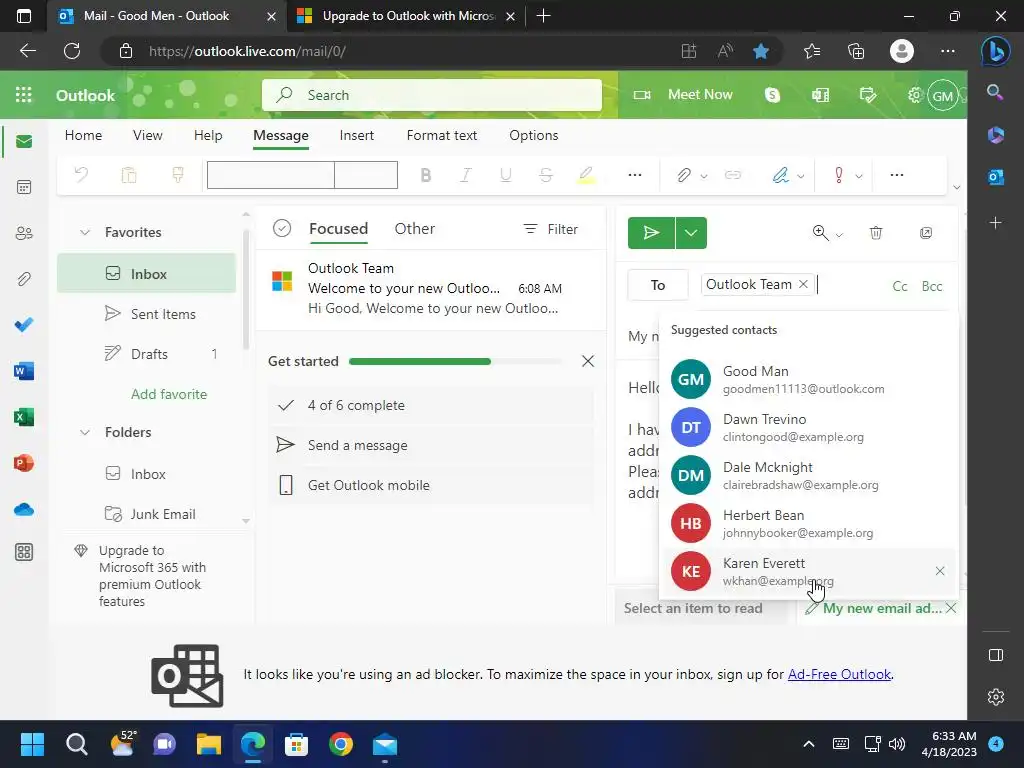This screenshot has width=1024, height=768.
Task: Toggle select all messages circle
Action: click(x=282, y=229)
